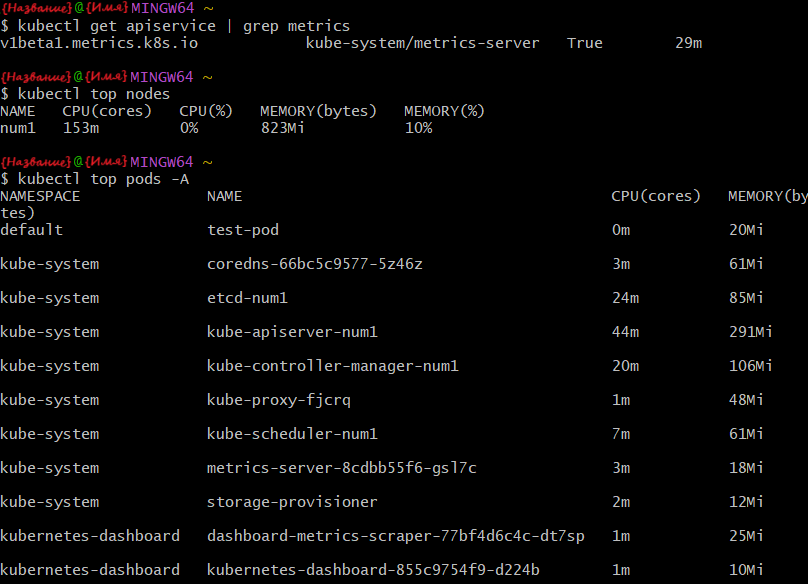This screenshot has height=584, width=808.
Task: Click the 291Mi memory value for kube-apiserver
Action: click(751, 332)
